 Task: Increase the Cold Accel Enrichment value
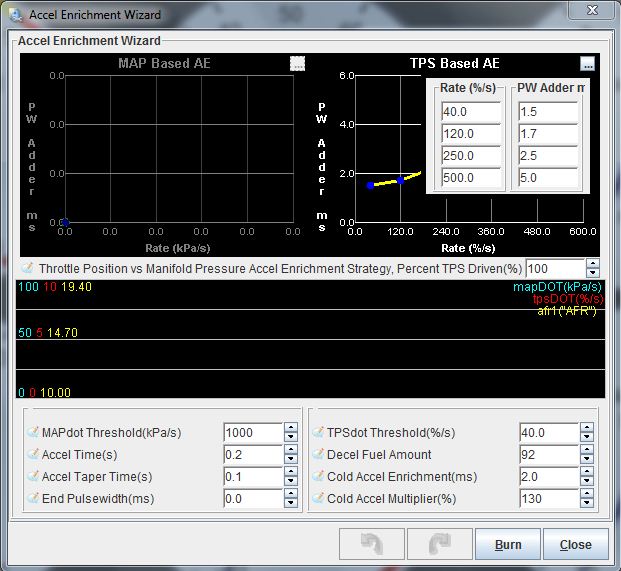[x=589, y=472]
